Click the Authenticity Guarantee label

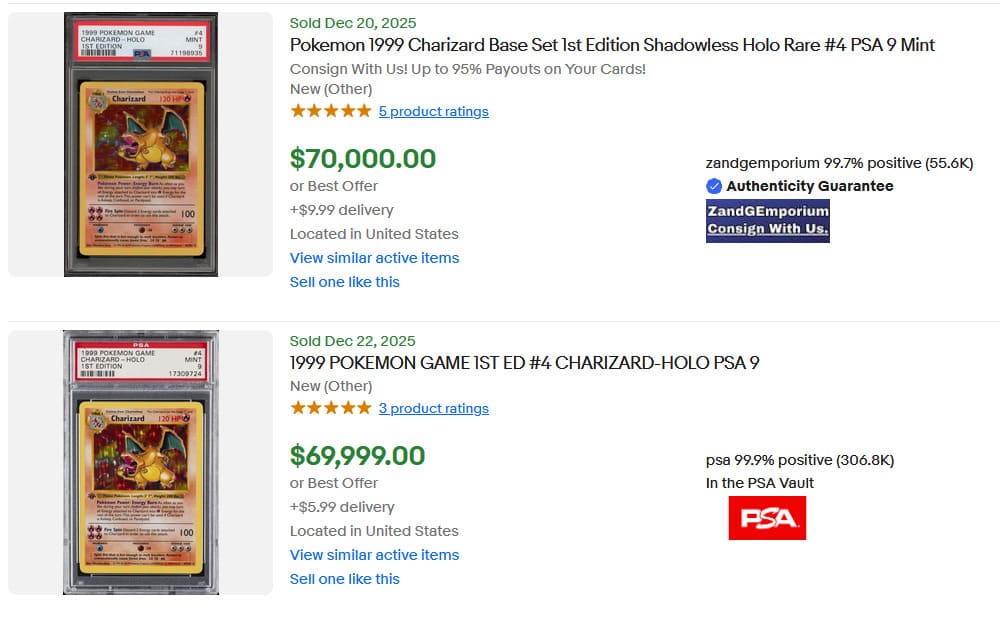tap(810, 186)
